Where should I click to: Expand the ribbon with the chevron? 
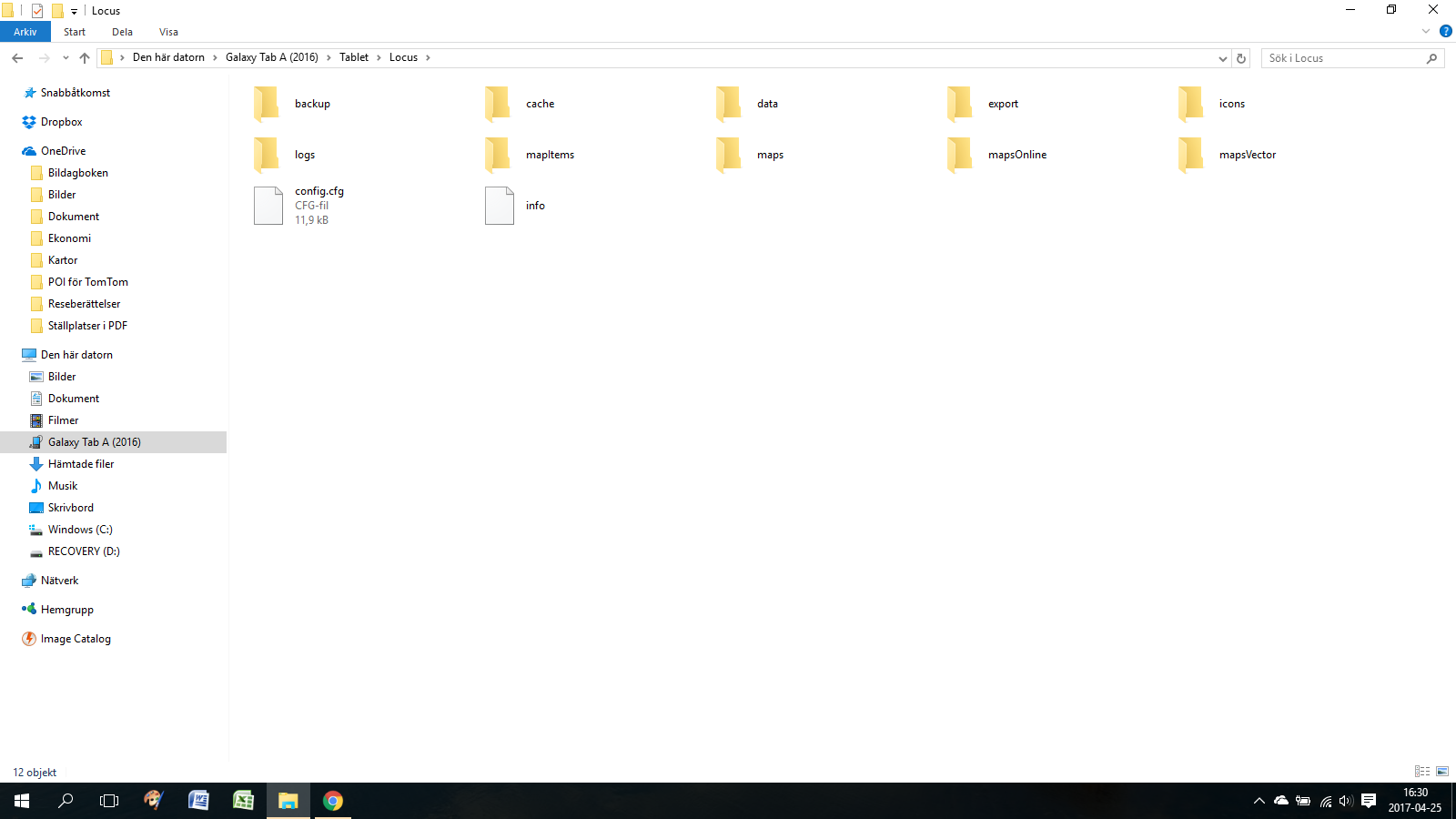point(1426,31)
